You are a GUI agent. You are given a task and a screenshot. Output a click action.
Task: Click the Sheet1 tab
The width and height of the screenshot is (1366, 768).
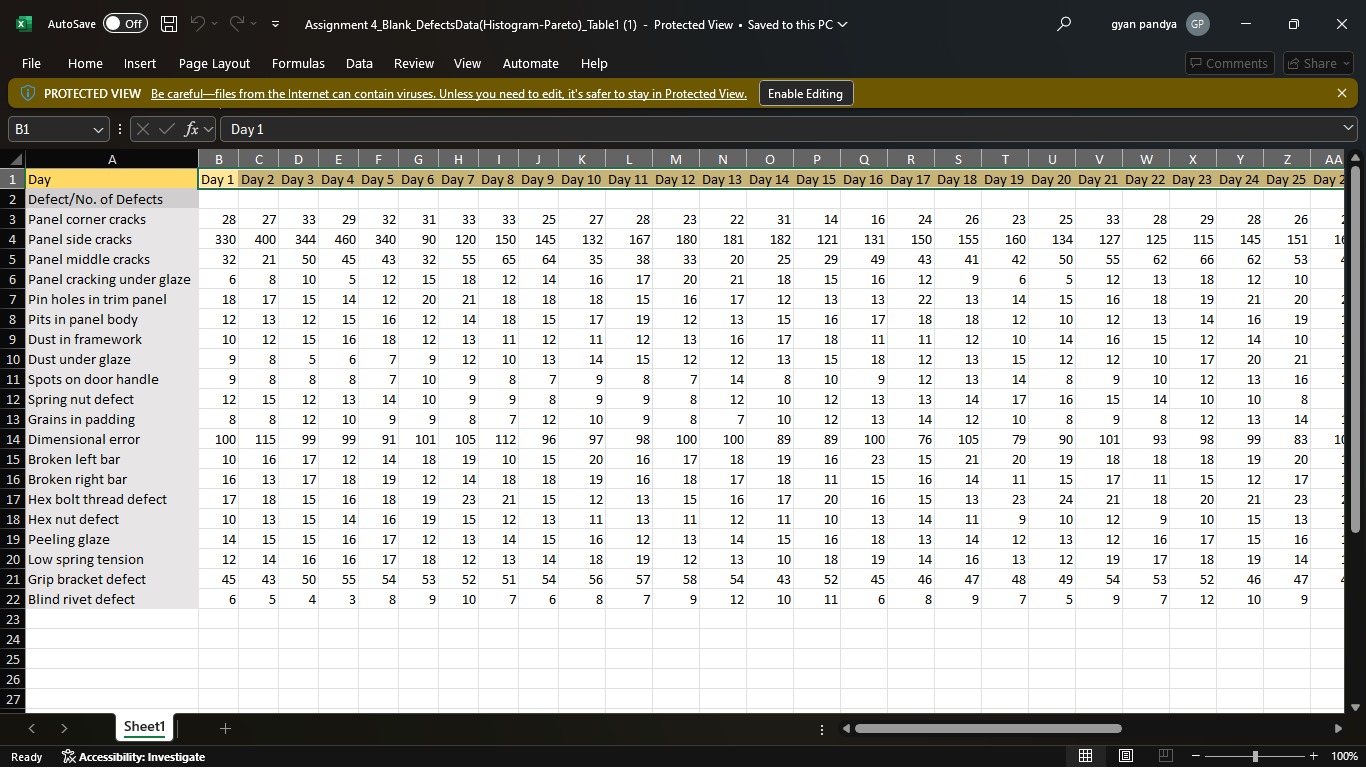coord(144,727)
